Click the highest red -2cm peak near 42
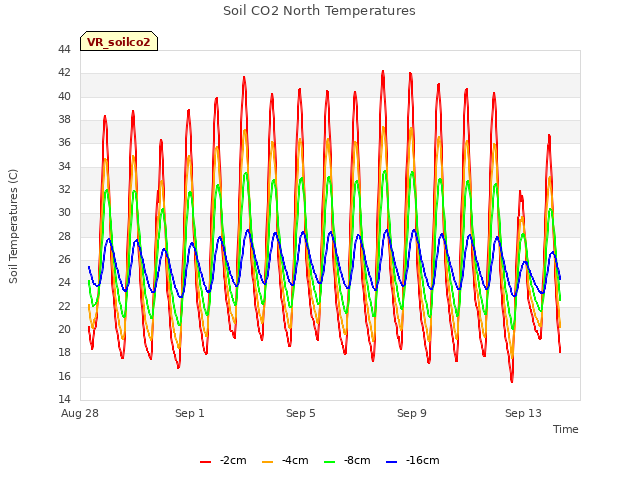Viewport: 640px width, 480px height. pos(383,72)
